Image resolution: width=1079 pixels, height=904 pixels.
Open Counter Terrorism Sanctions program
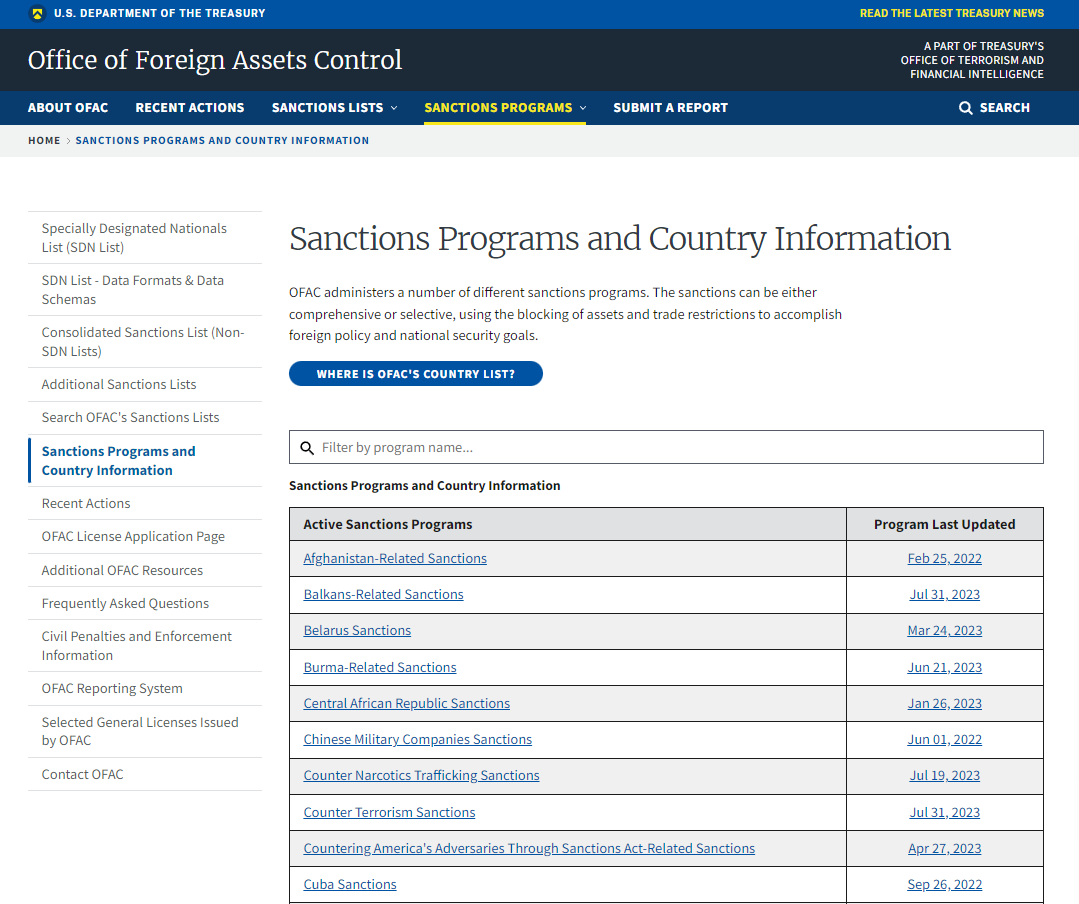click(389, 813)
